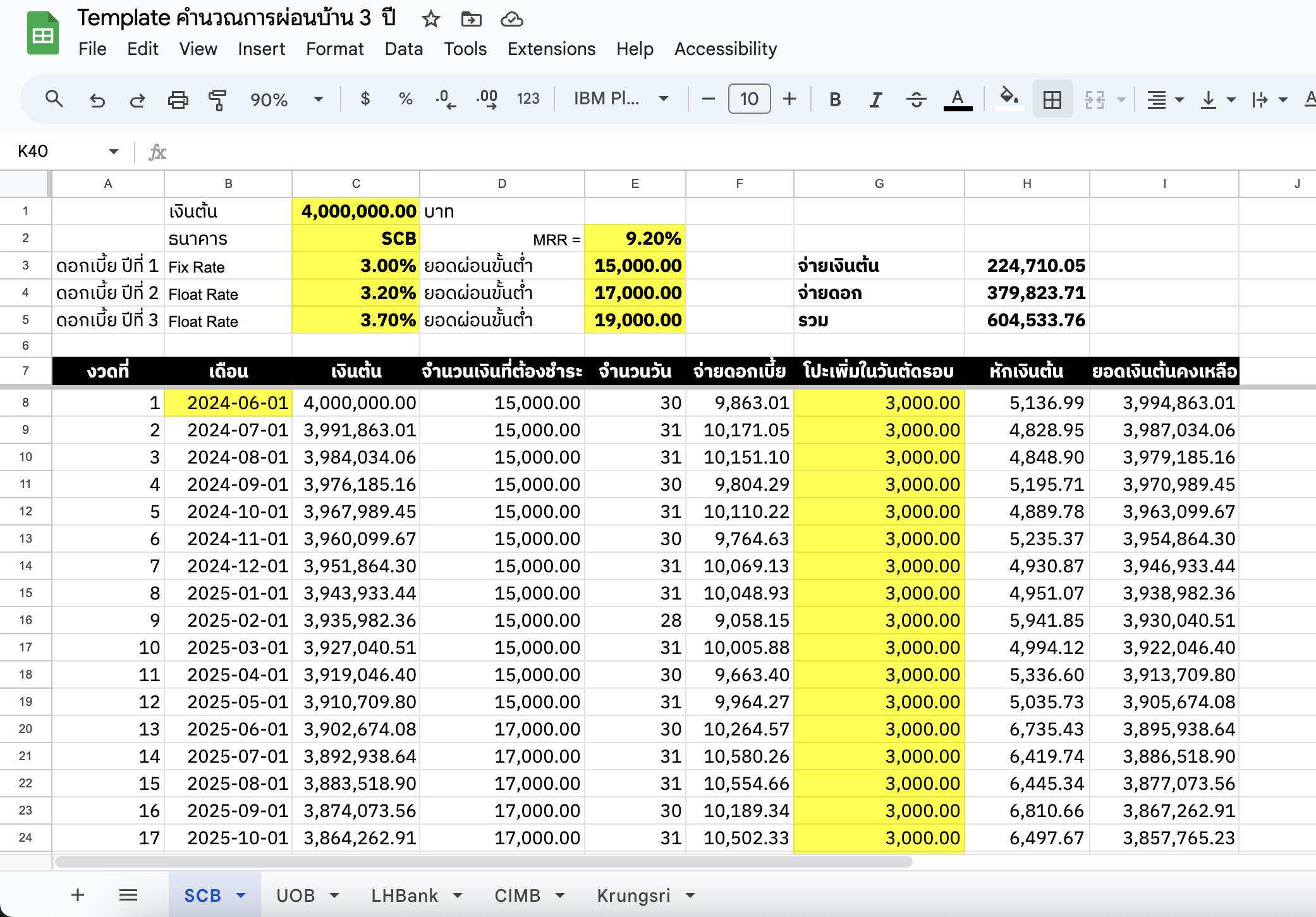Screen dimensions: 1316x917
Task: Click Format as currency dollar button
Action: point(365,99)
